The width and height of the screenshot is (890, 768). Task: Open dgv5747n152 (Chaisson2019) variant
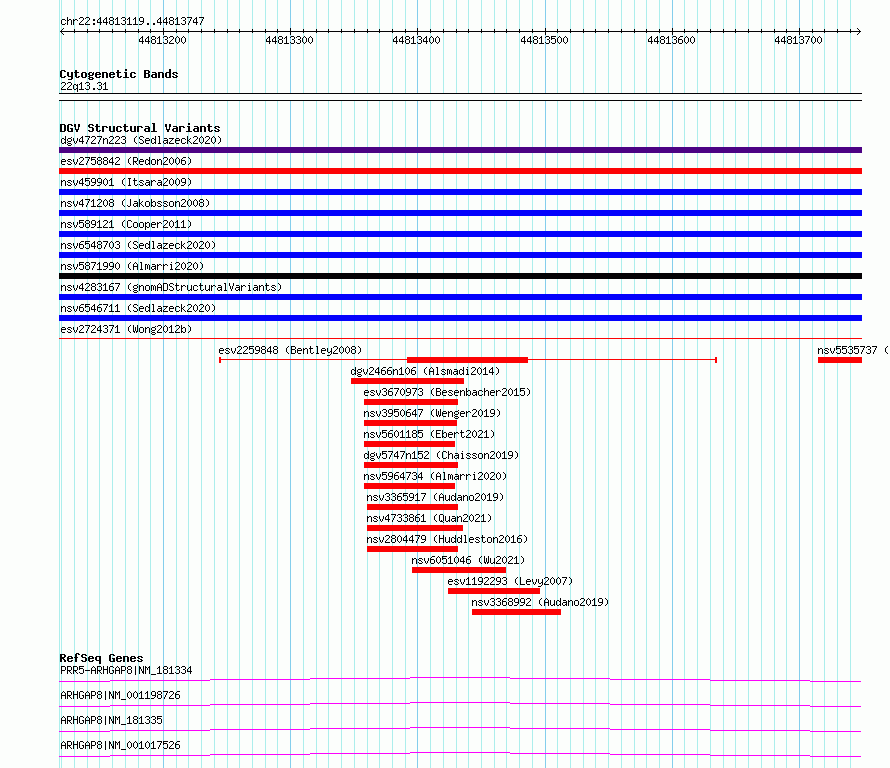pyautogui.click(x=441, y=455)
